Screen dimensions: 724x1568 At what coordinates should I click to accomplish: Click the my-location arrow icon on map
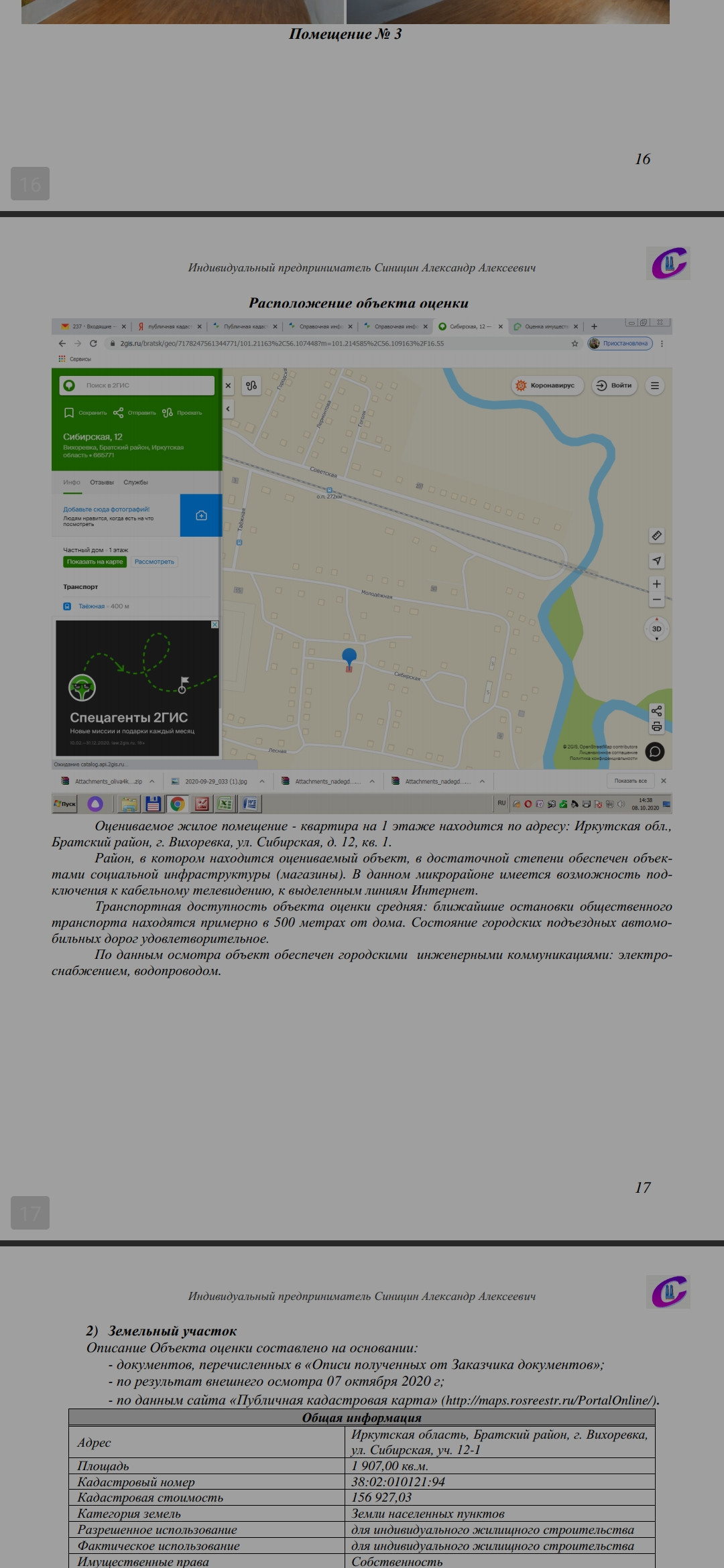point(657,560)
